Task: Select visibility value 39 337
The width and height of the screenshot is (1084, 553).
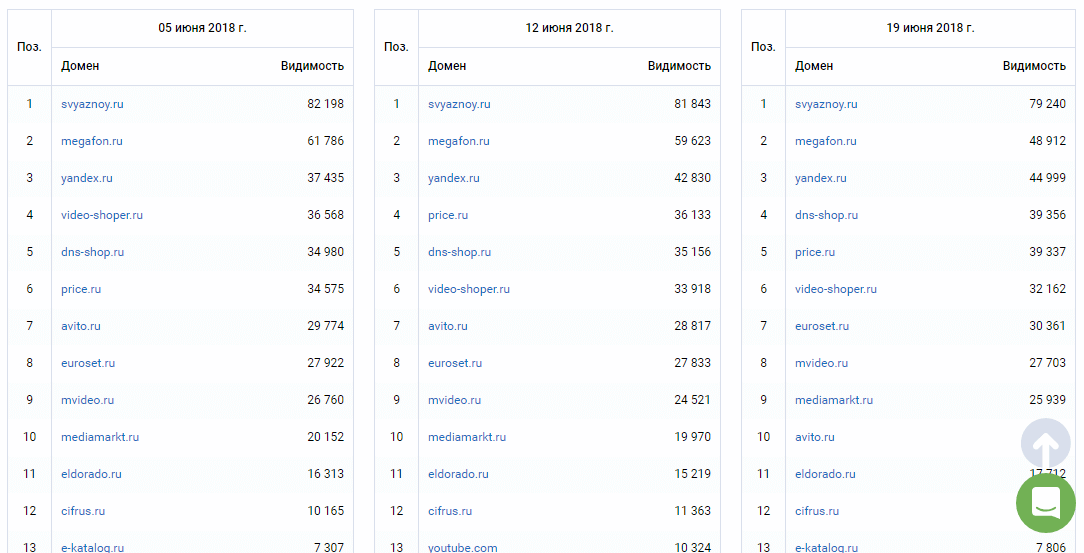Action: 1047,252
